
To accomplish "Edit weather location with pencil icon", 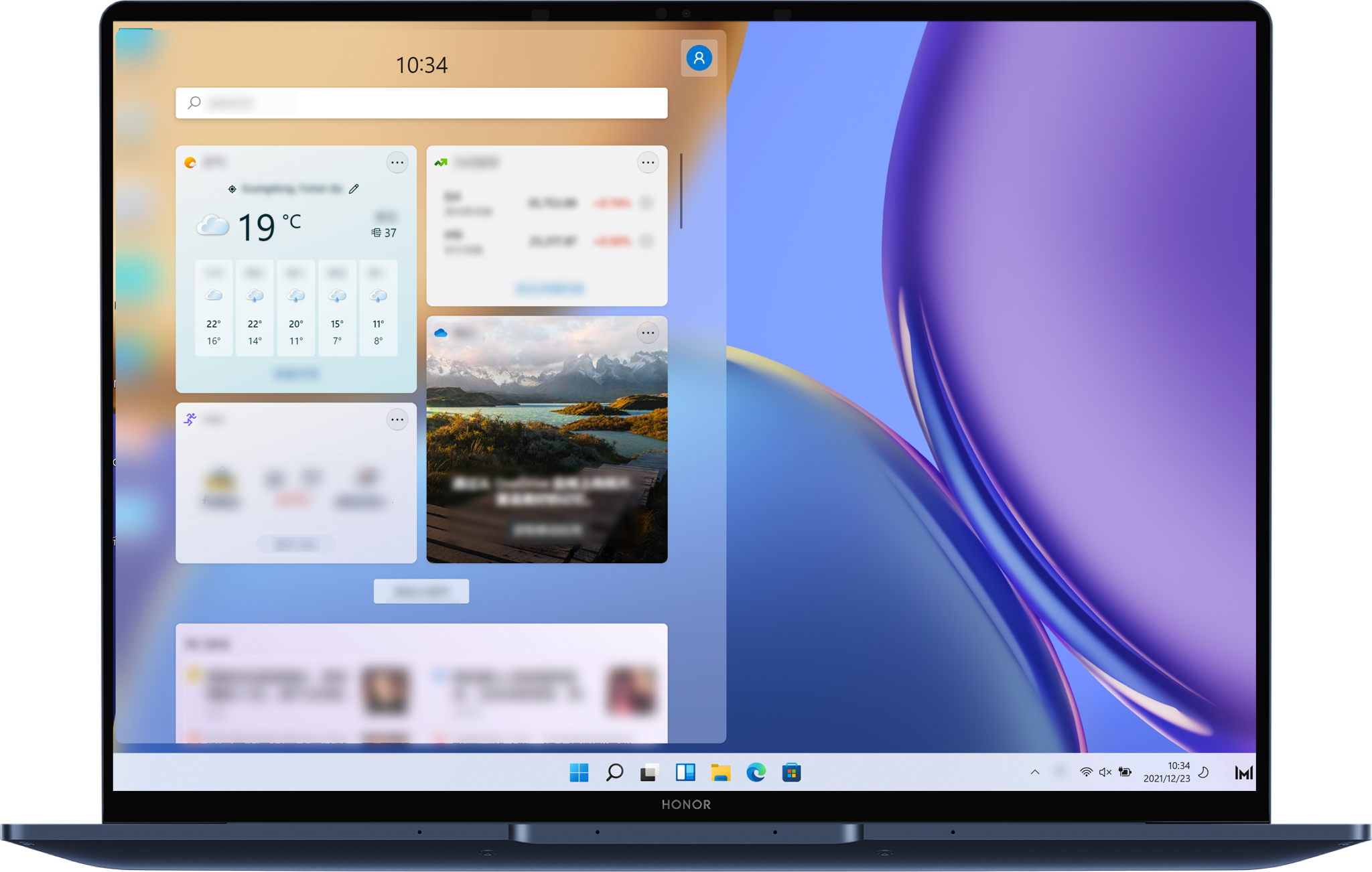I will click(x=354, y=189).
